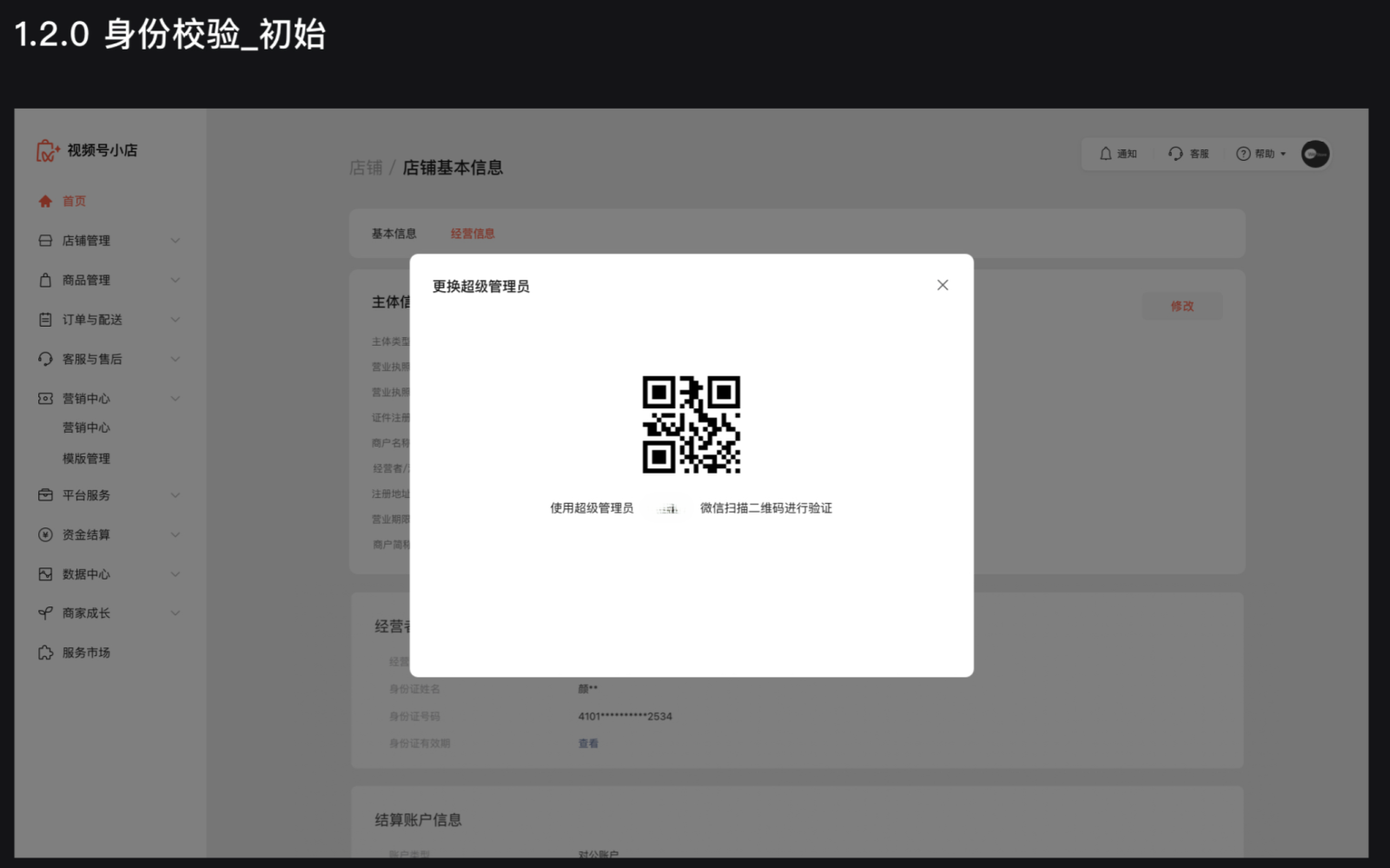Click the 店铺 breadcrumb link

point(366,168)
